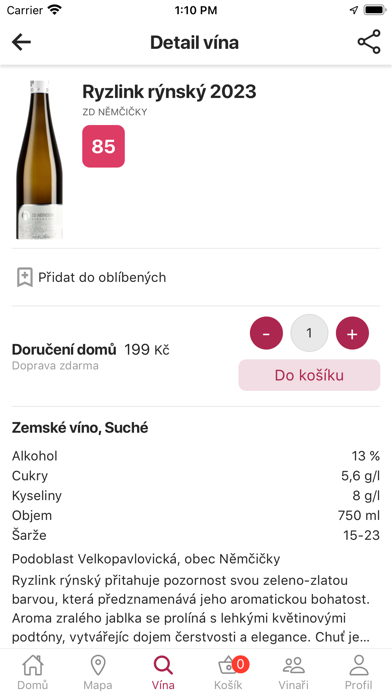Tap the 85 rating badge

click(103, 146)
